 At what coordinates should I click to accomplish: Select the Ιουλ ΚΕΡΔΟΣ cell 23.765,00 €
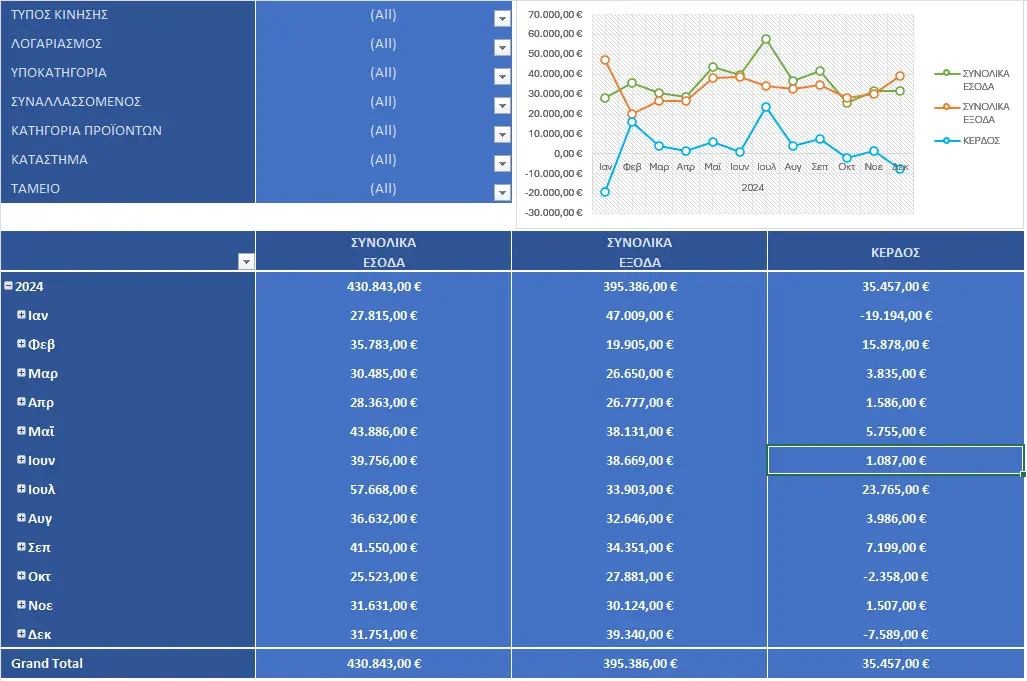coord(895,489)
